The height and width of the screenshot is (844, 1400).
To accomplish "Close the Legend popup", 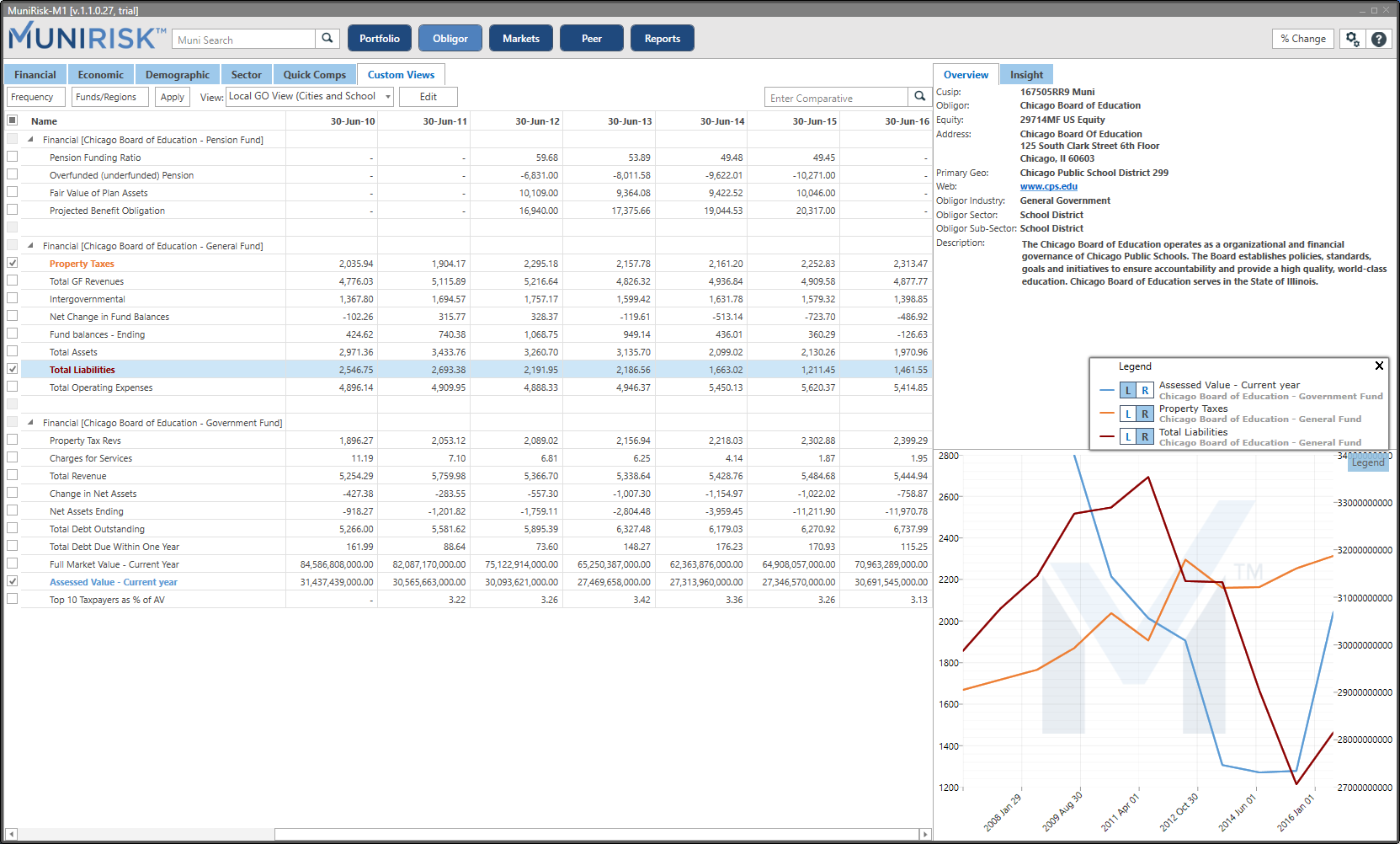I will 1379,366.
